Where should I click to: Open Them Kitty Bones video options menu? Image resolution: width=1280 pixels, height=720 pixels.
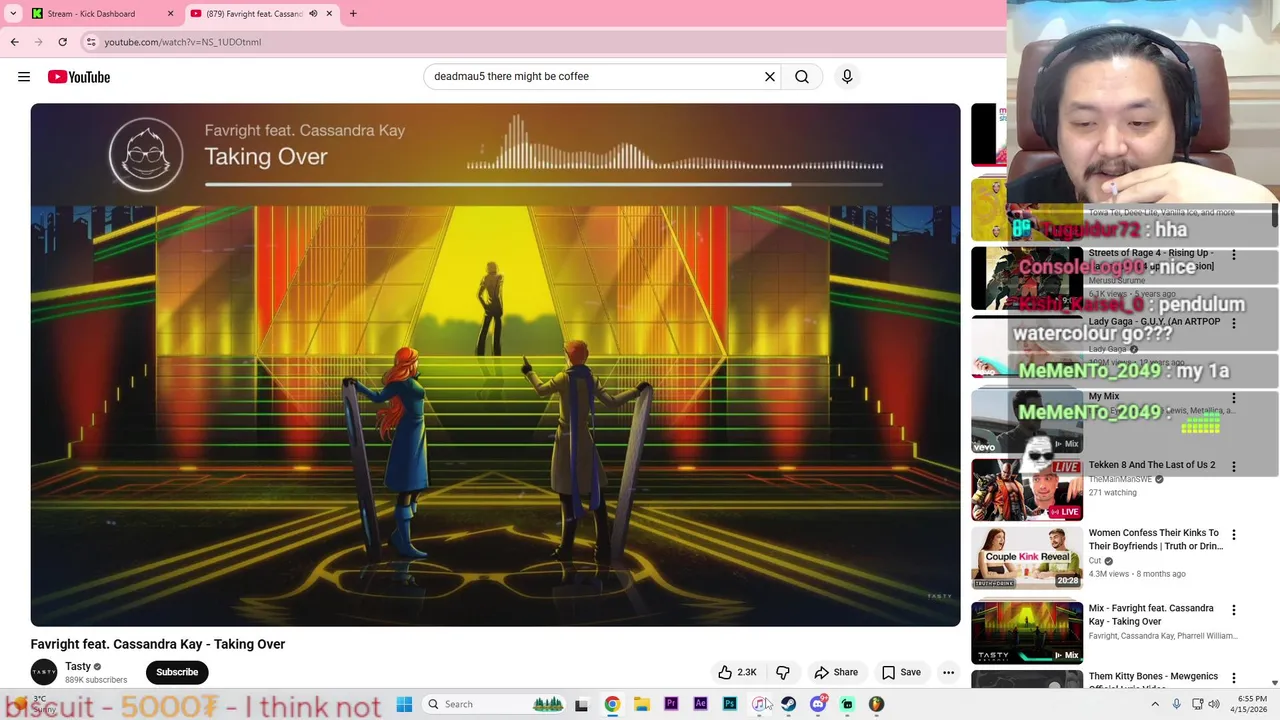pos(1234,678)
